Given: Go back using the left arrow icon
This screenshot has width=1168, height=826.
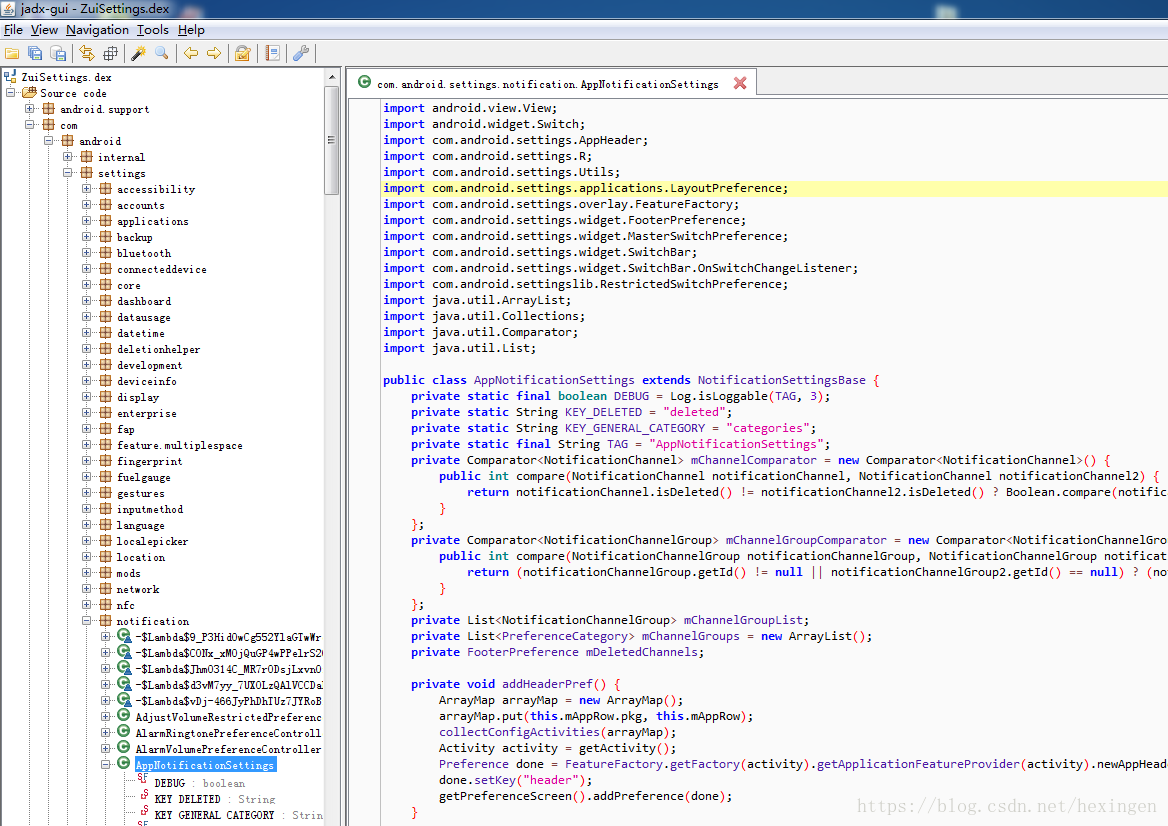Looking at the screenshot, I should (191, 53).
